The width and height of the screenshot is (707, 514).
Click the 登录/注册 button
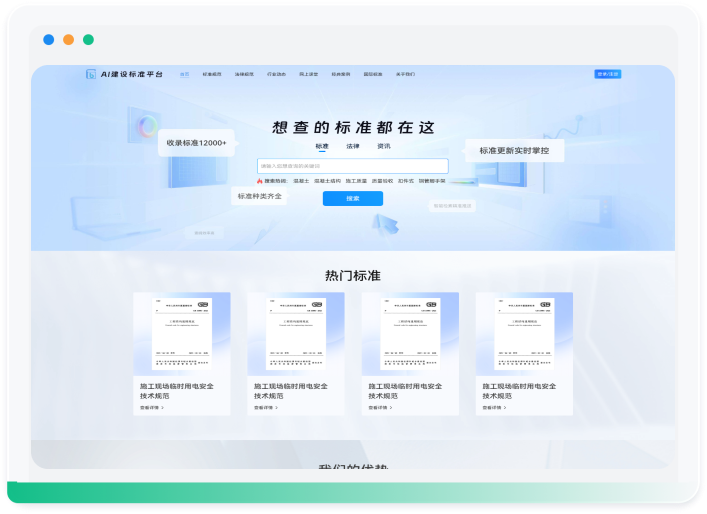[608, 74]
